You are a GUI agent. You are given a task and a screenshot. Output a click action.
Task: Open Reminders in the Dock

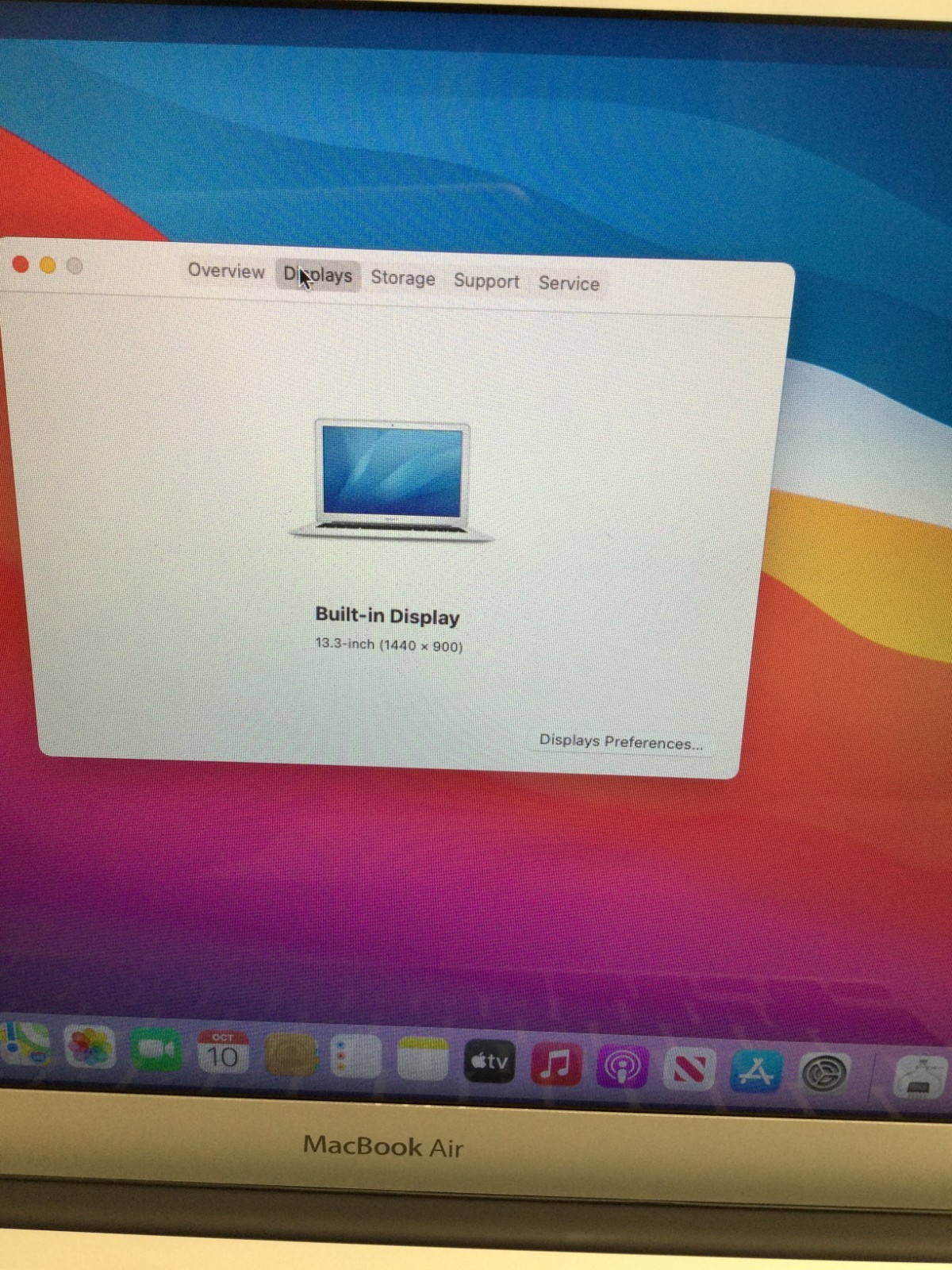click(355, 1056)
